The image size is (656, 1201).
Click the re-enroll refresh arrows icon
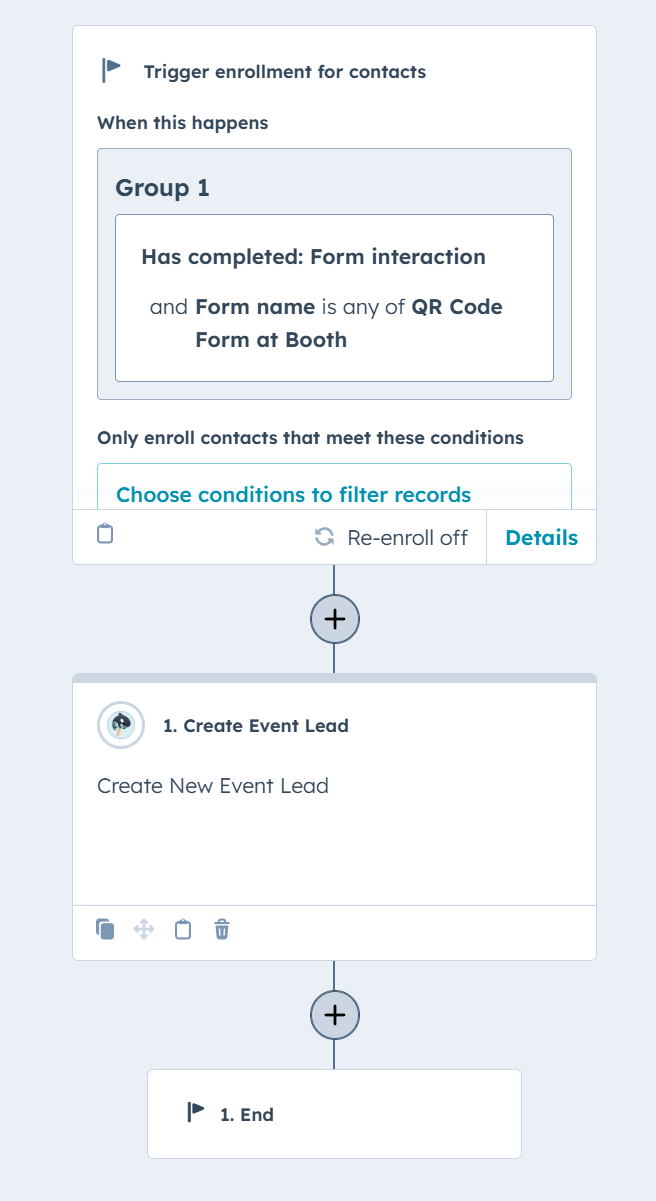(x=324, y=537)
